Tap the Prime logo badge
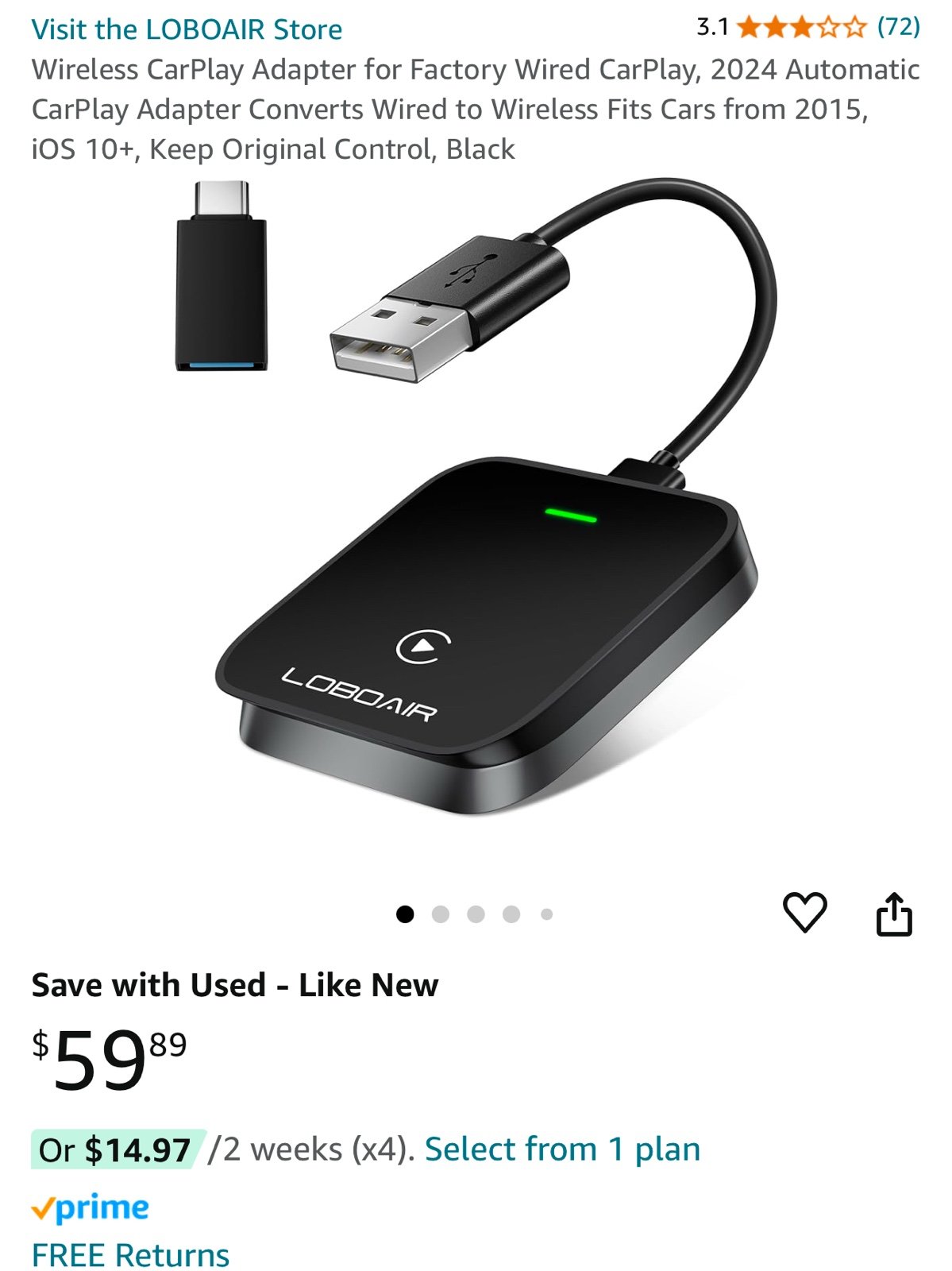The image size is (952, 1271). click(90, 1207)
